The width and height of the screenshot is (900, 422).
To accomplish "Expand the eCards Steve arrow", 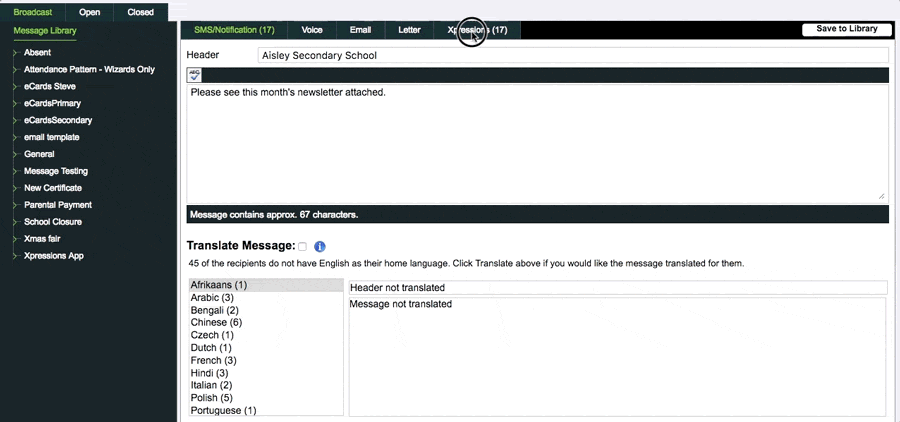I will pyautogui.click(x=17, y=87).
